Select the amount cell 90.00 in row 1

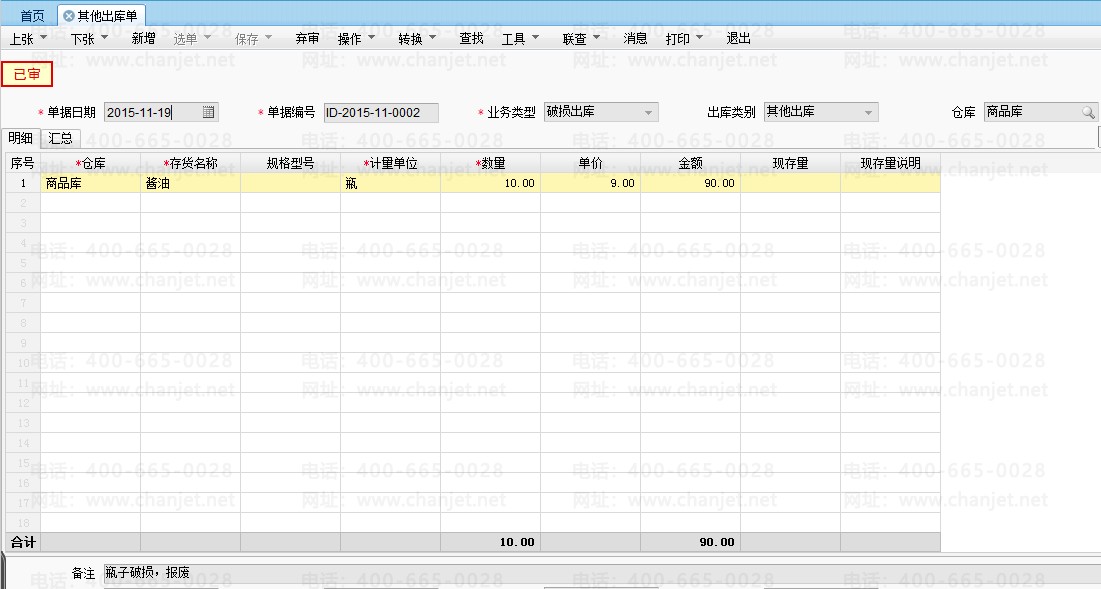690,183
